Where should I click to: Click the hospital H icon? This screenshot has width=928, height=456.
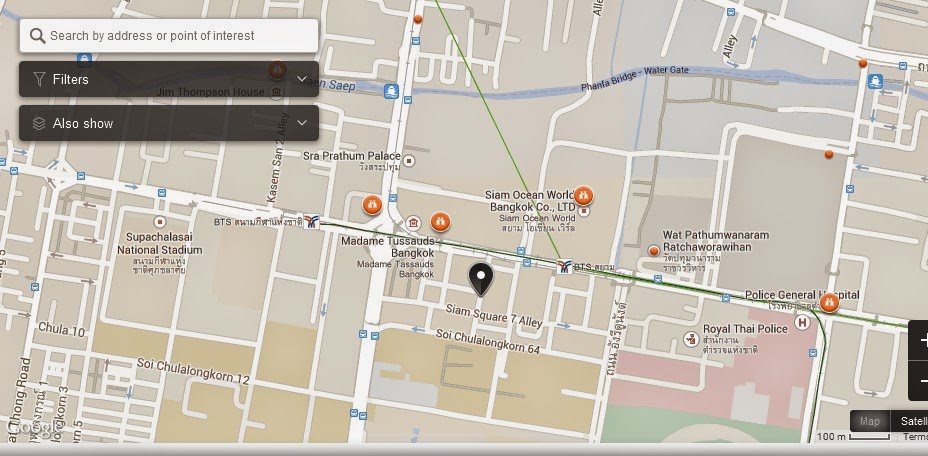coord(803,322)
